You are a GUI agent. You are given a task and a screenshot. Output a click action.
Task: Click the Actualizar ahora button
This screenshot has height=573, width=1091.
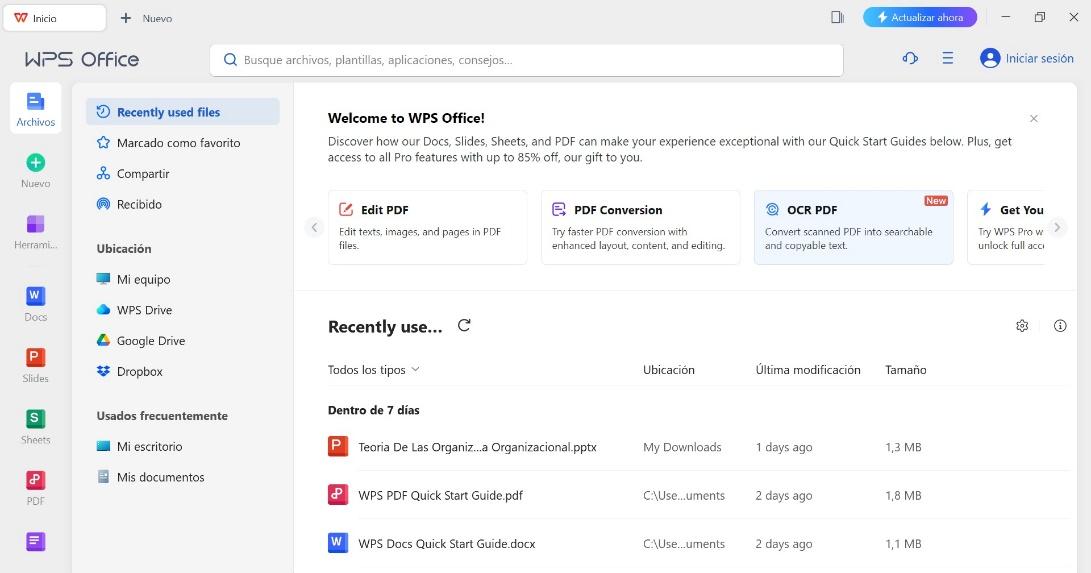pyautogui.click(x=920, y=17)
